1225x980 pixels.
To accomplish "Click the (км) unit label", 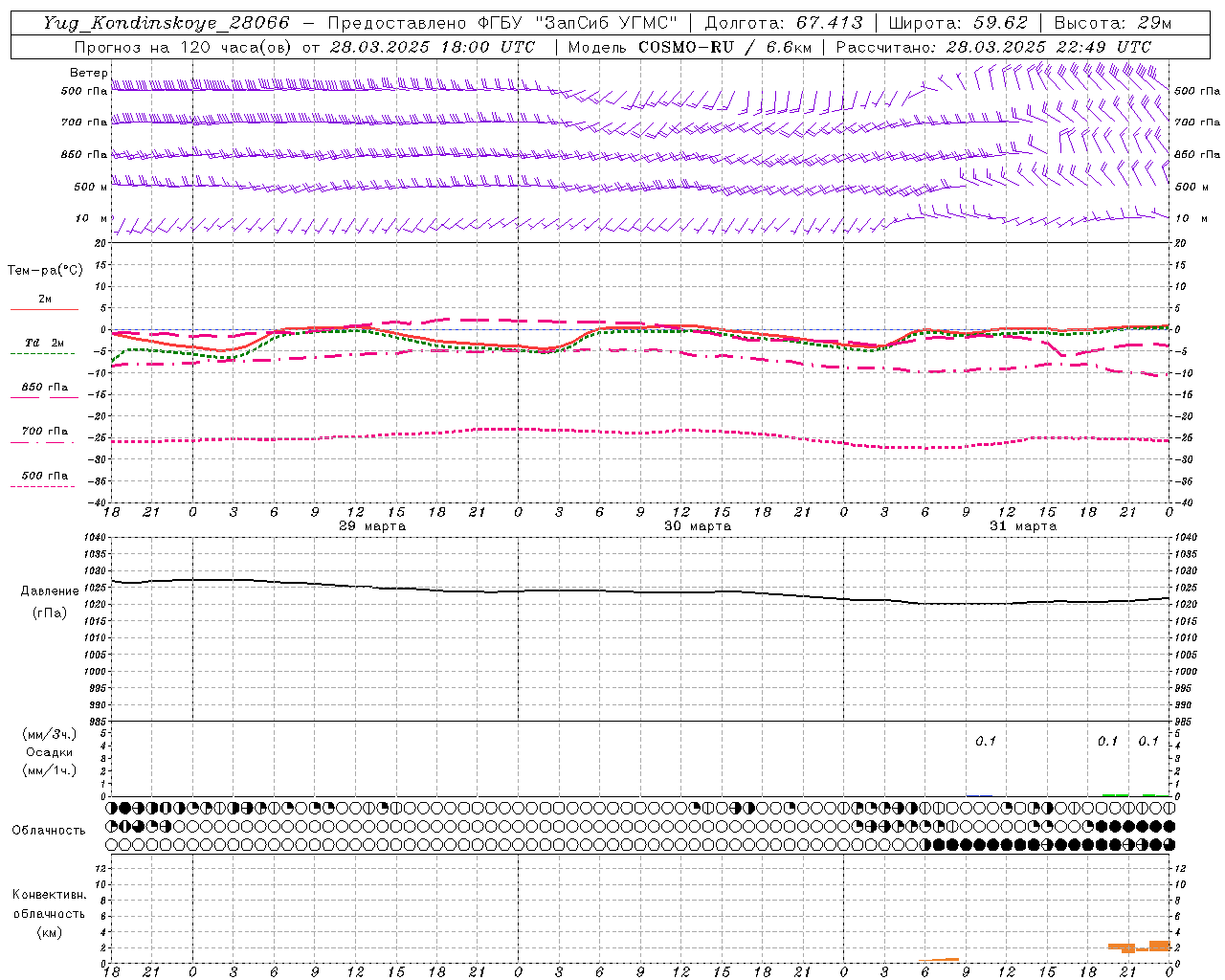I will point(49,932).
